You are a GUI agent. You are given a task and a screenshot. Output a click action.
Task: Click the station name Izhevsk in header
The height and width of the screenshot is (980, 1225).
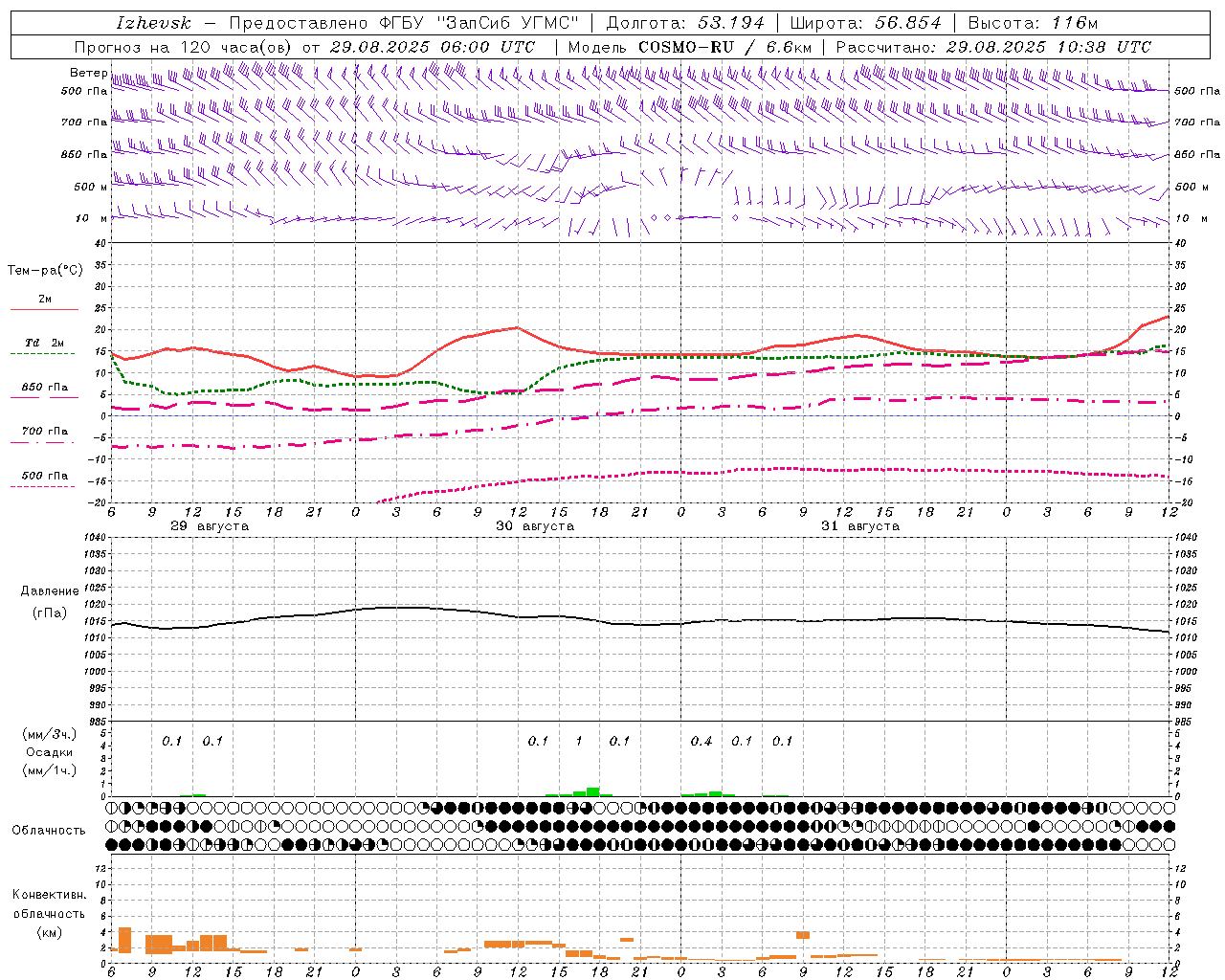click(x=153, y=23)
